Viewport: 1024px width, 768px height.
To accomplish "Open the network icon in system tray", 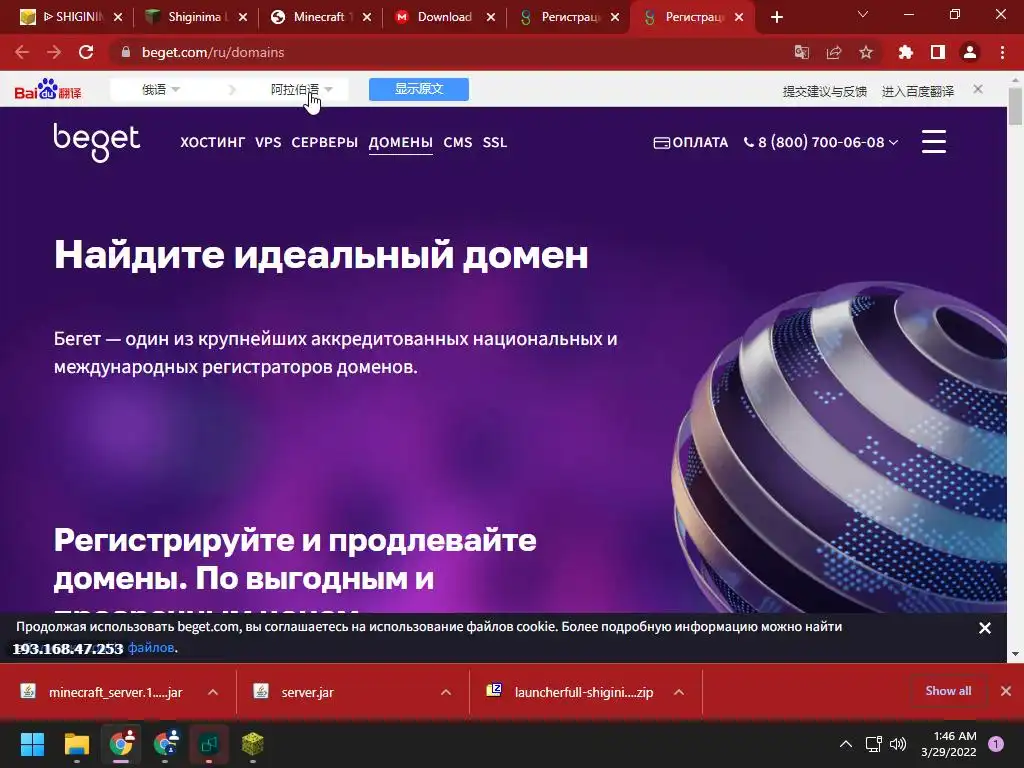I will coord(873,744).
